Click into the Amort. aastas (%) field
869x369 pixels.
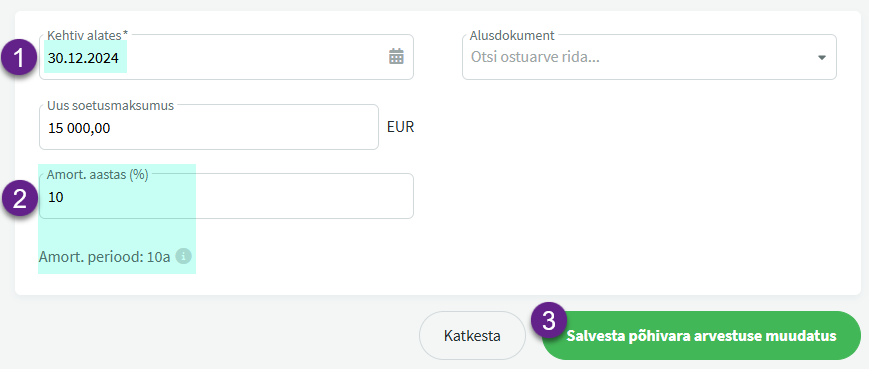click(x=226, y=196)
